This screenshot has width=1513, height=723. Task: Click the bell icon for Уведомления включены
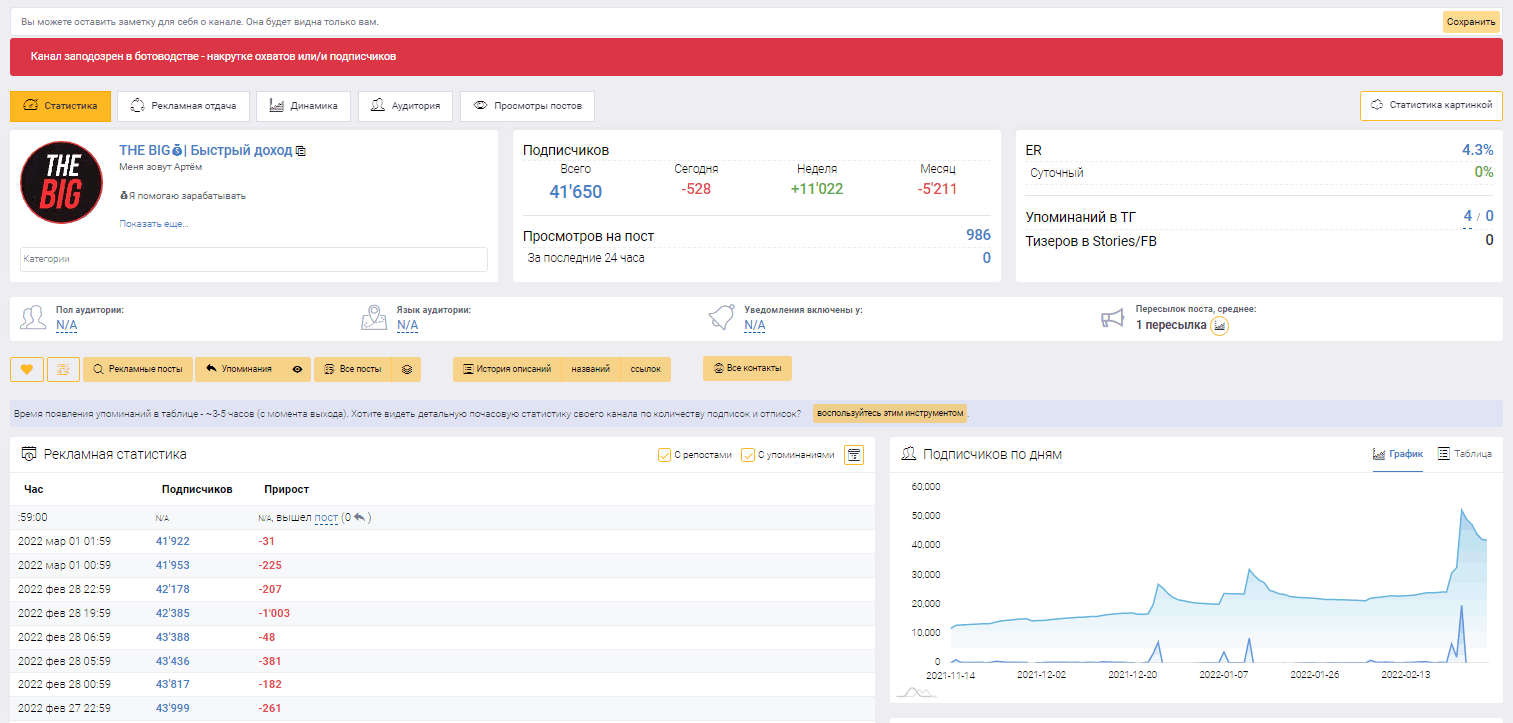pyautogui.click(x=720, y=318)
